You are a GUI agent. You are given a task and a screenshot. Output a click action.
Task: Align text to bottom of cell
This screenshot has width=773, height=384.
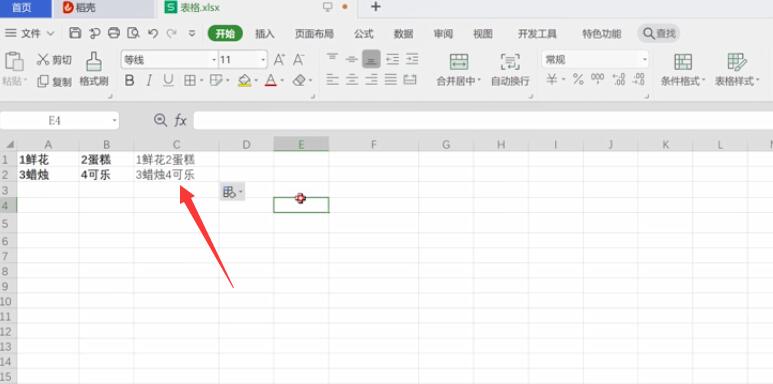click(371, 60)
